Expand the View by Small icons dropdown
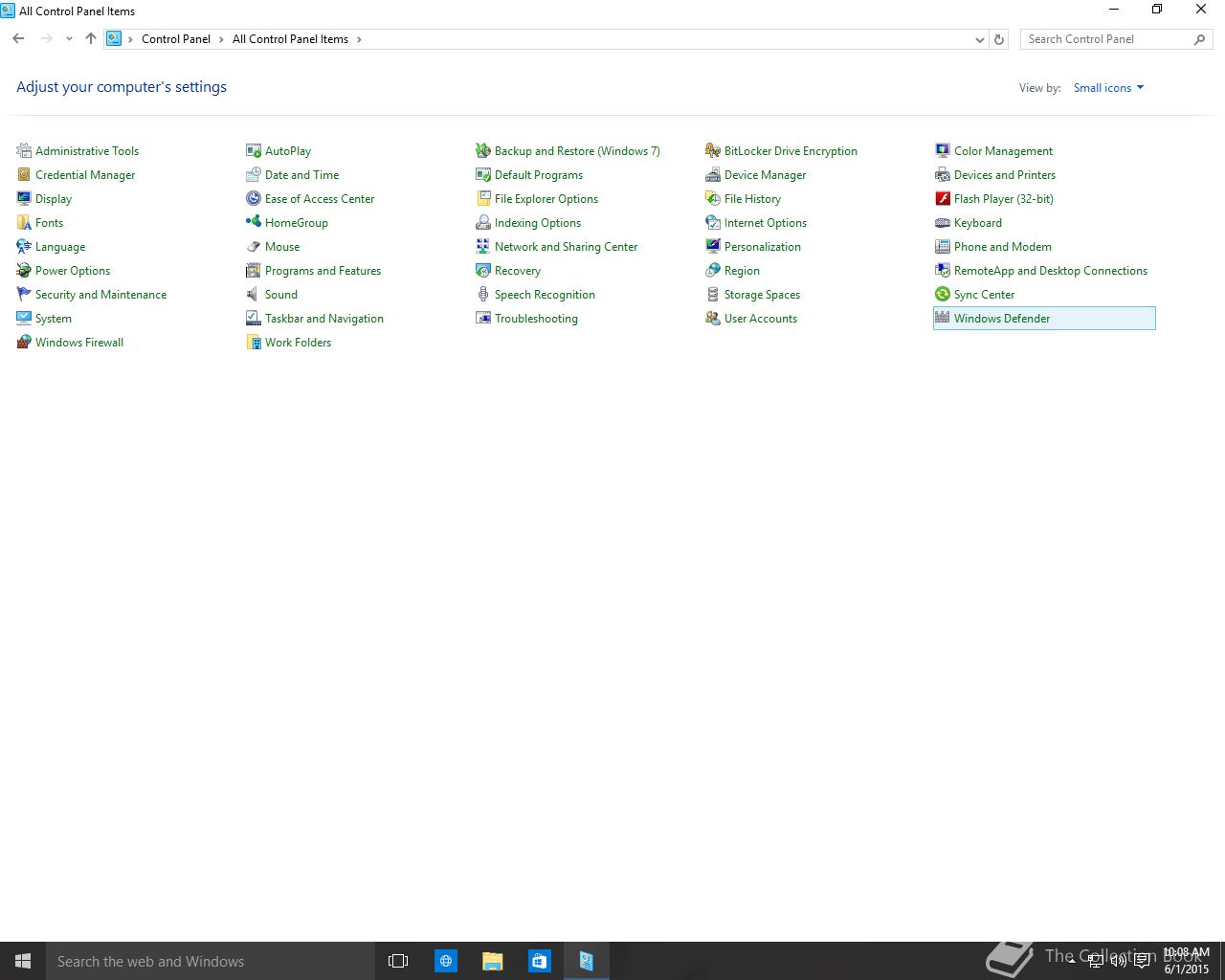Image resolution: width=1225 pixels, height=980 pixels. pos(1108,88)
